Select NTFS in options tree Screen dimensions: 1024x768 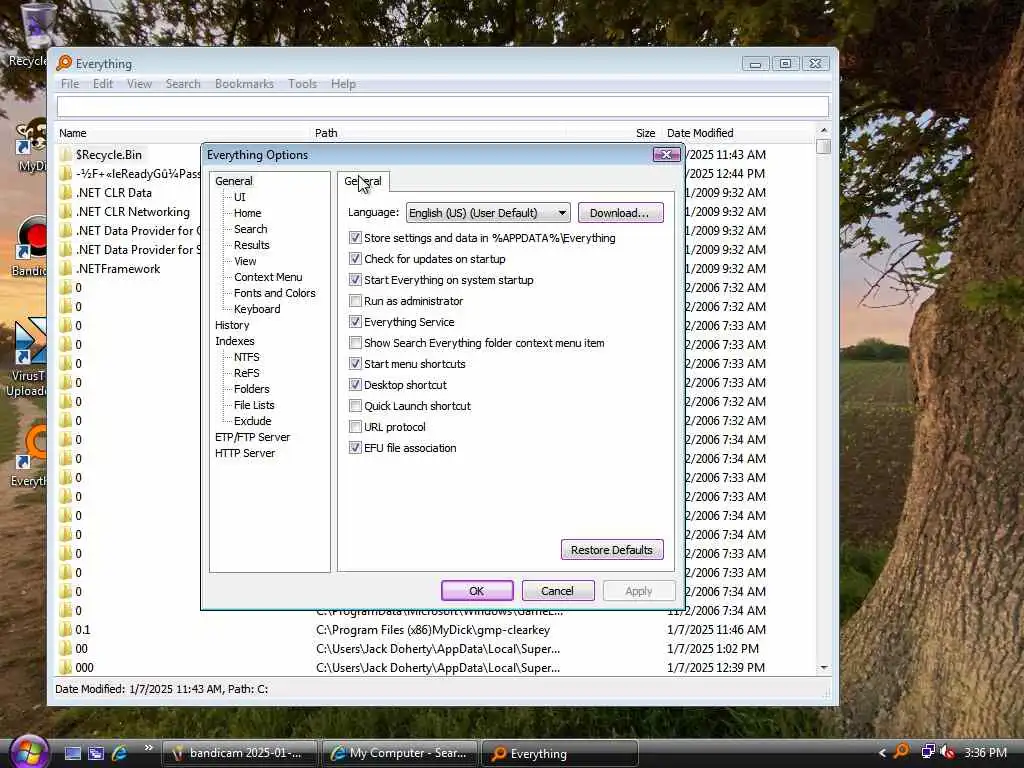[x=246, y=357]
